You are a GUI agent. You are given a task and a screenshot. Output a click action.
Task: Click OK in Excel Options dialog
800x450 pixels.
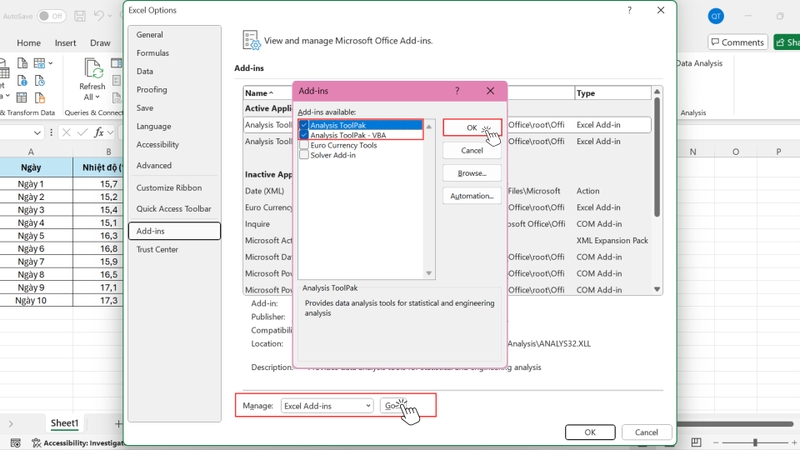[590, 432]
